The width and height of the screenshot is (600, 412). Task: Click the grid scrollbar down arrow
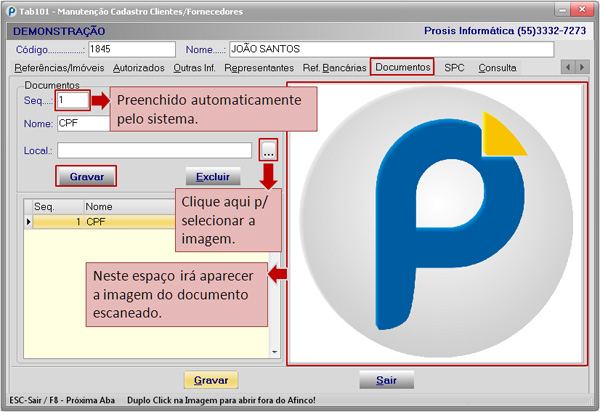pos(274,352)
